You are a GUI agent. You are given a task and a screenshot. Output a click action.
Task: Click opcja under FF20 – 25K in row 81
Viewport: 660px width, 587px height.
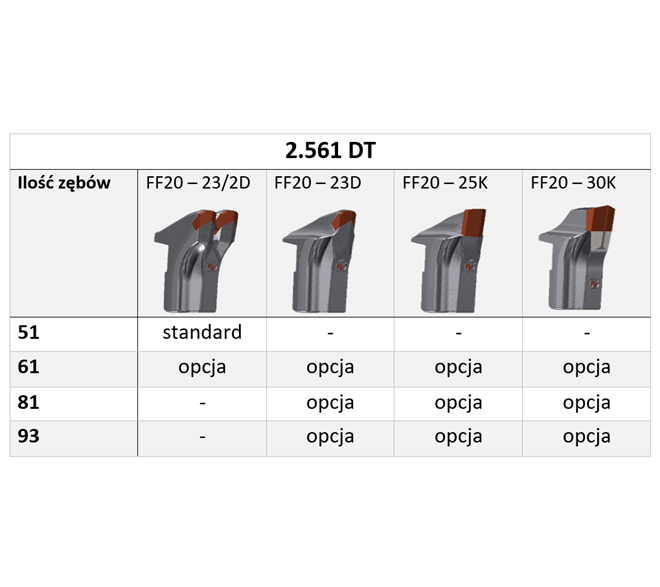458,402
